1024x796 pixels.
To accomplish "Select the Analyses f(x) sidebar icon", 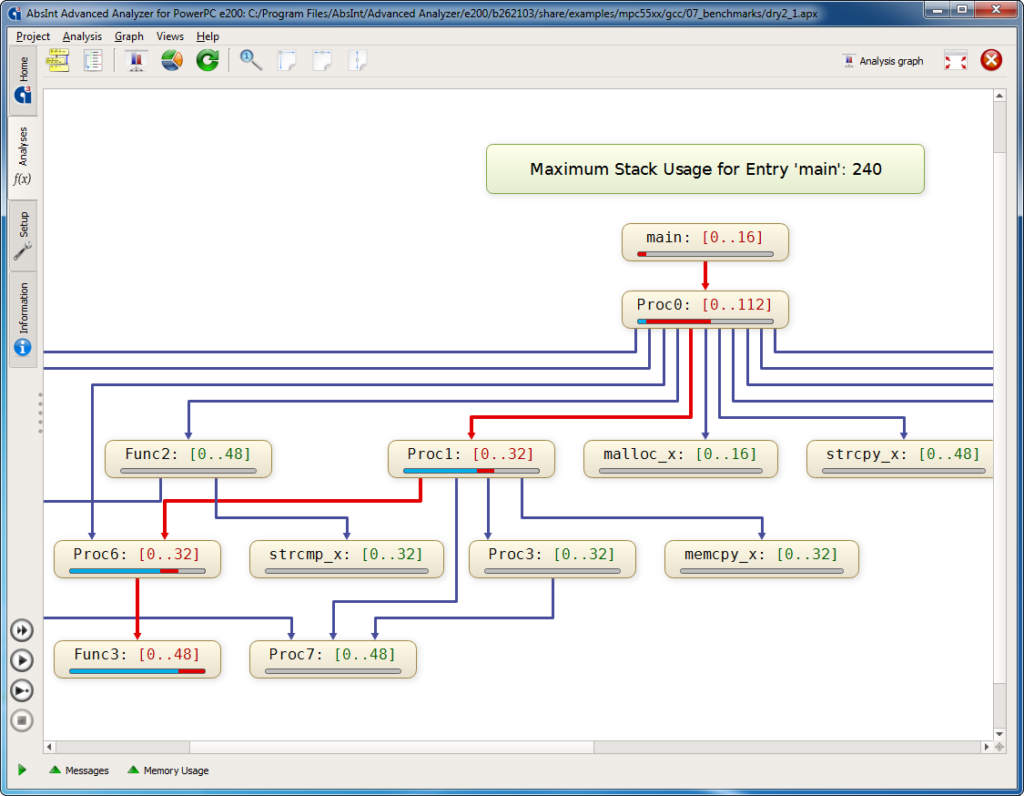I will 22,178.
